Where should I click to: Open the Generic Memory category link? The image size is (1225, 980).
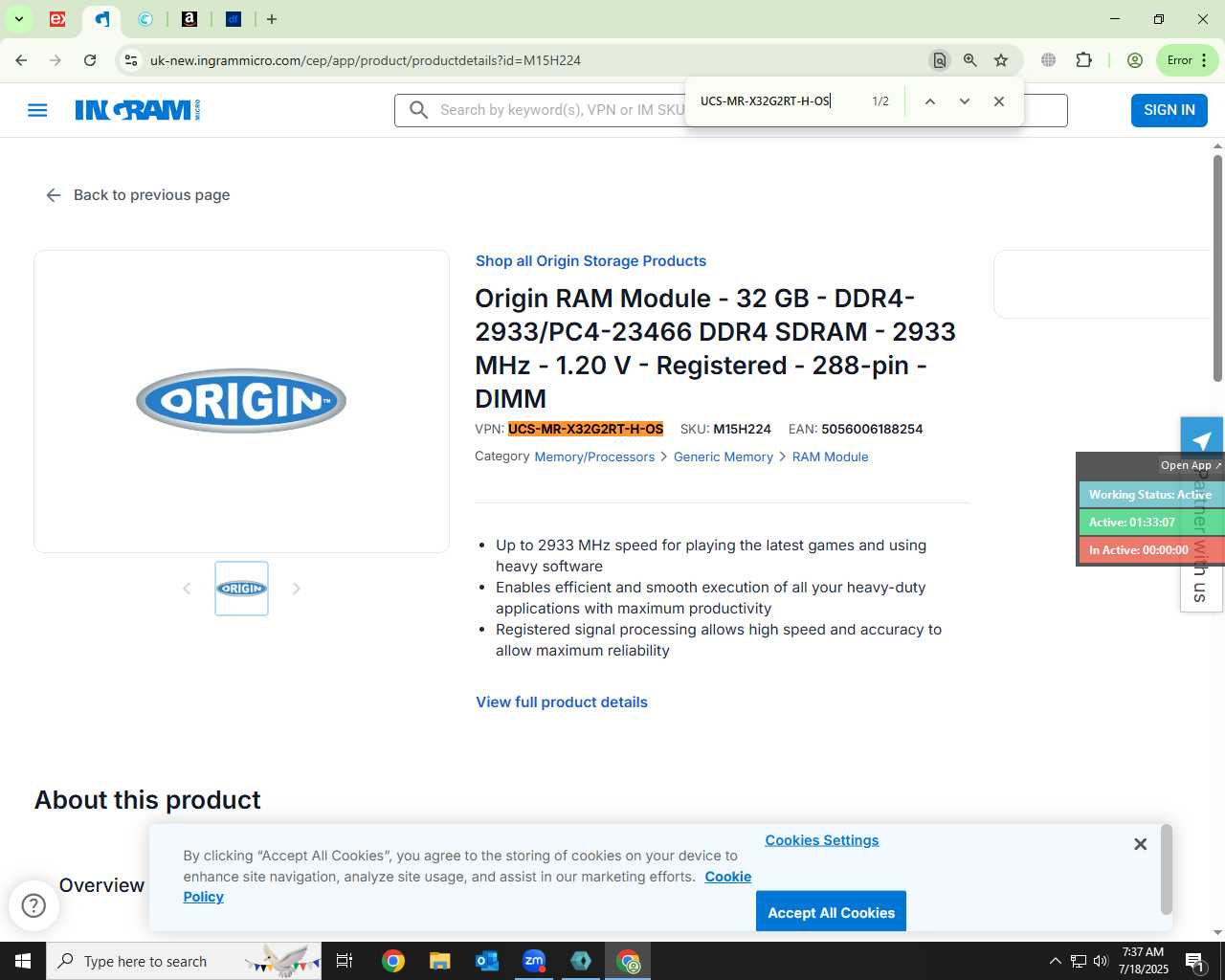[x=724, y=457]
